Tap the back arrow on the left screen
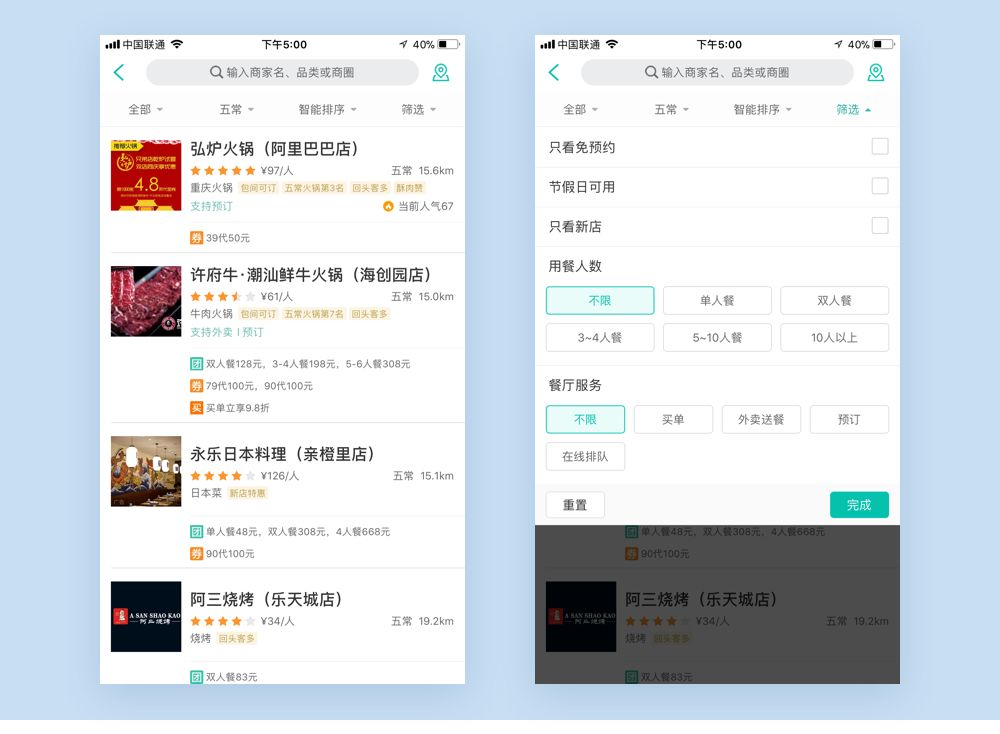The height and width of the screenshot is (734, 1000). click(119, 73)
